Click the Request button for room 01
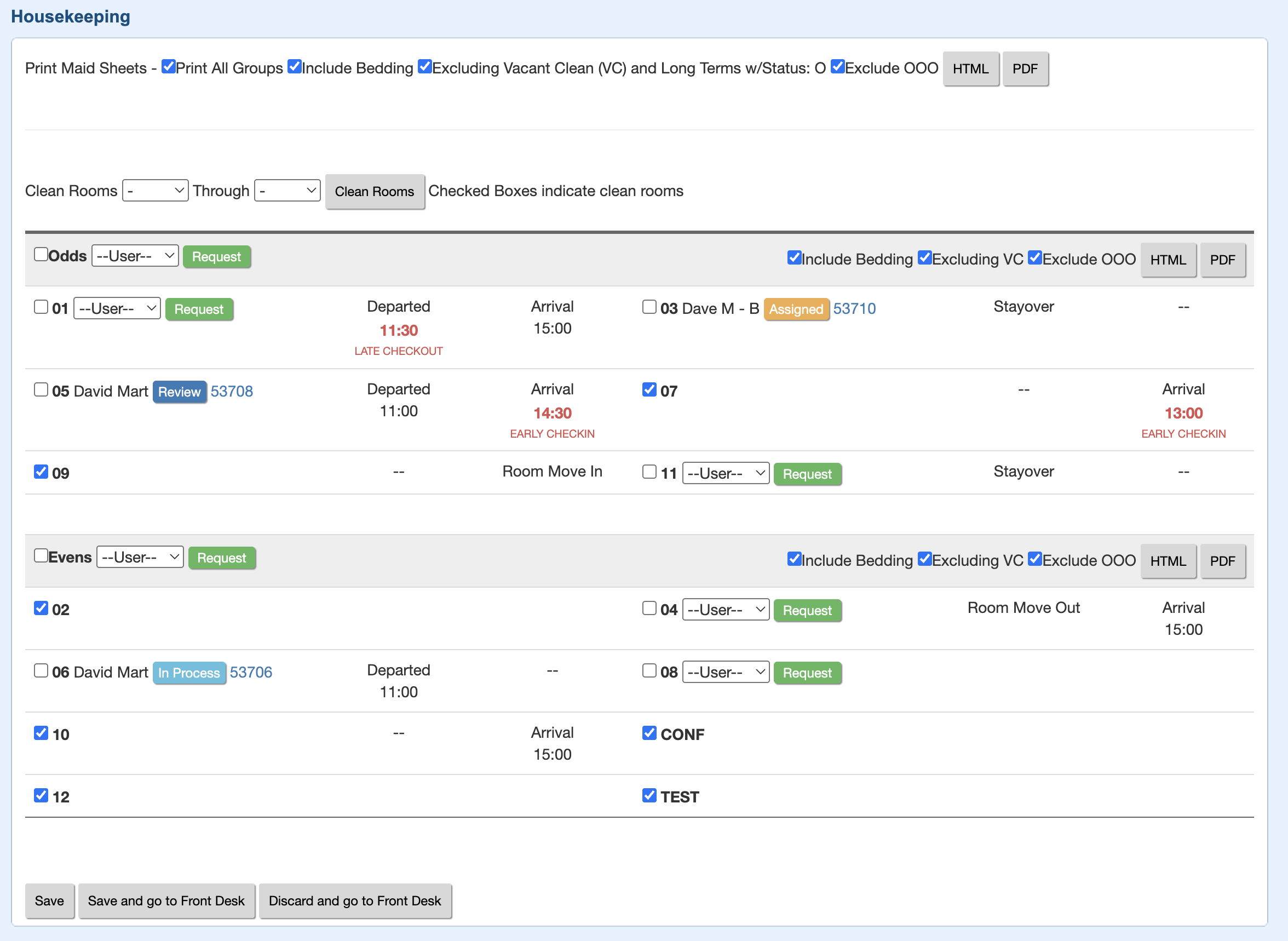The width and height of the screenshot is (1288, 941). (x=199, y=309)
